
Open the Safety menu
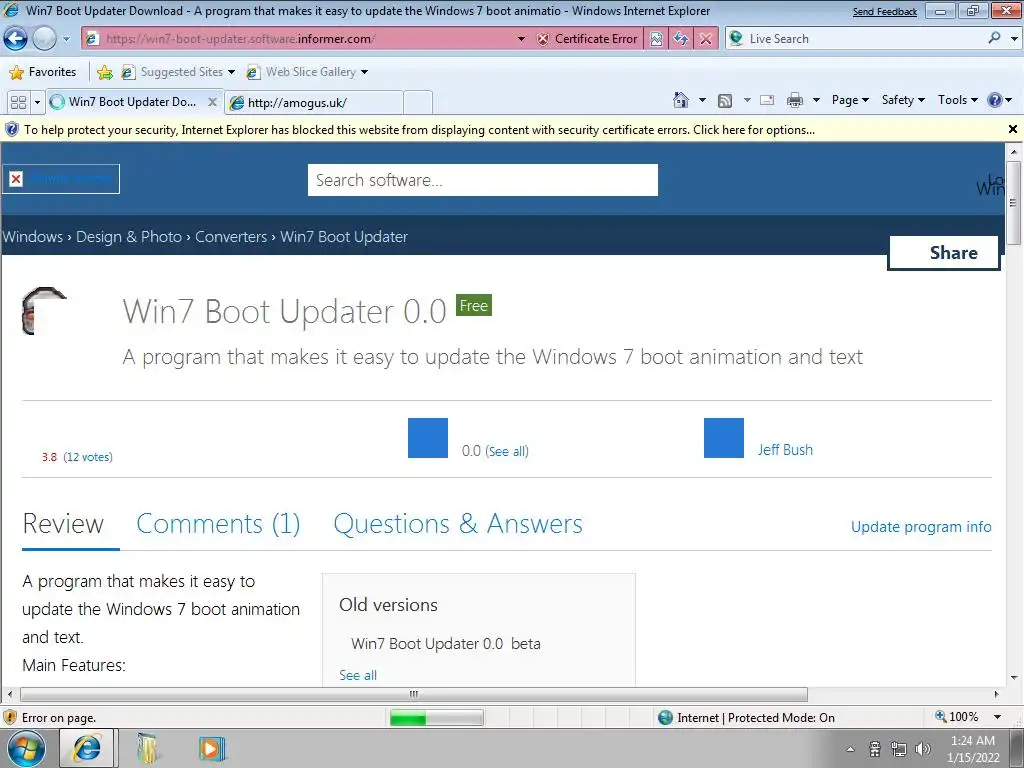coord(903,100)
